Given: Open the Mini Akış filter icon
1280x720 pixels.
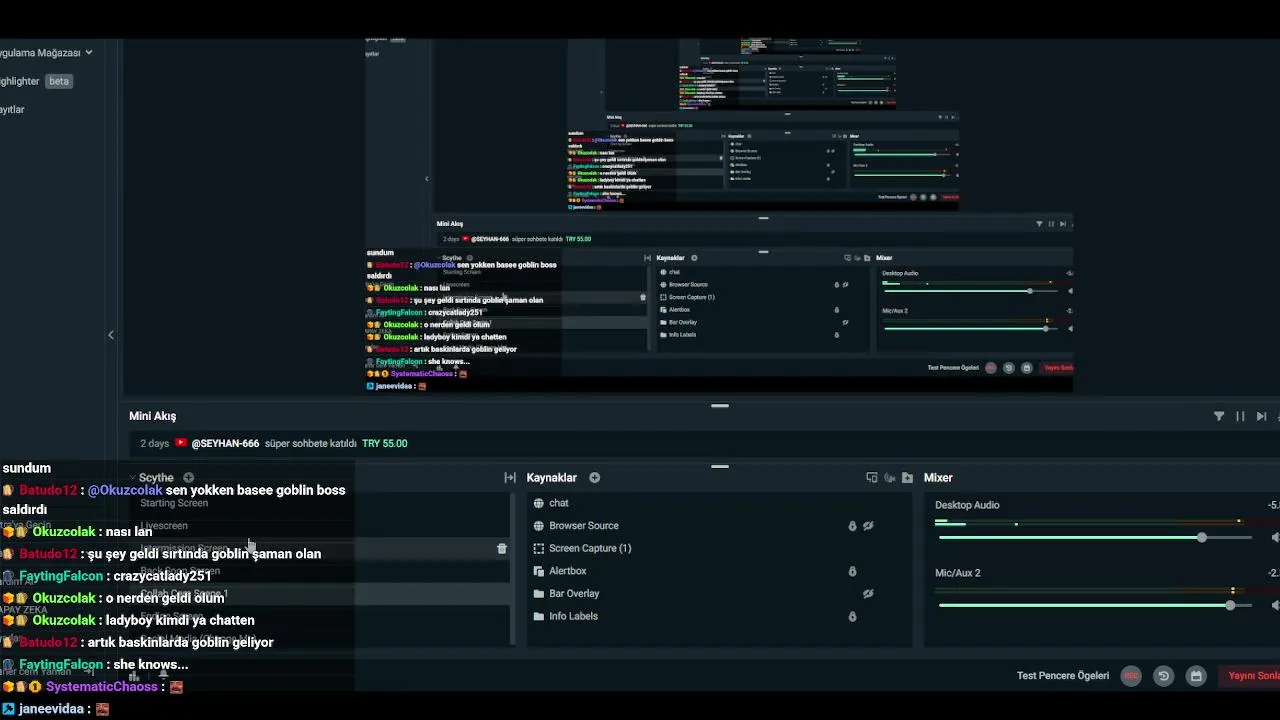Looking at the screenshot, I should tap(1219, 416).
